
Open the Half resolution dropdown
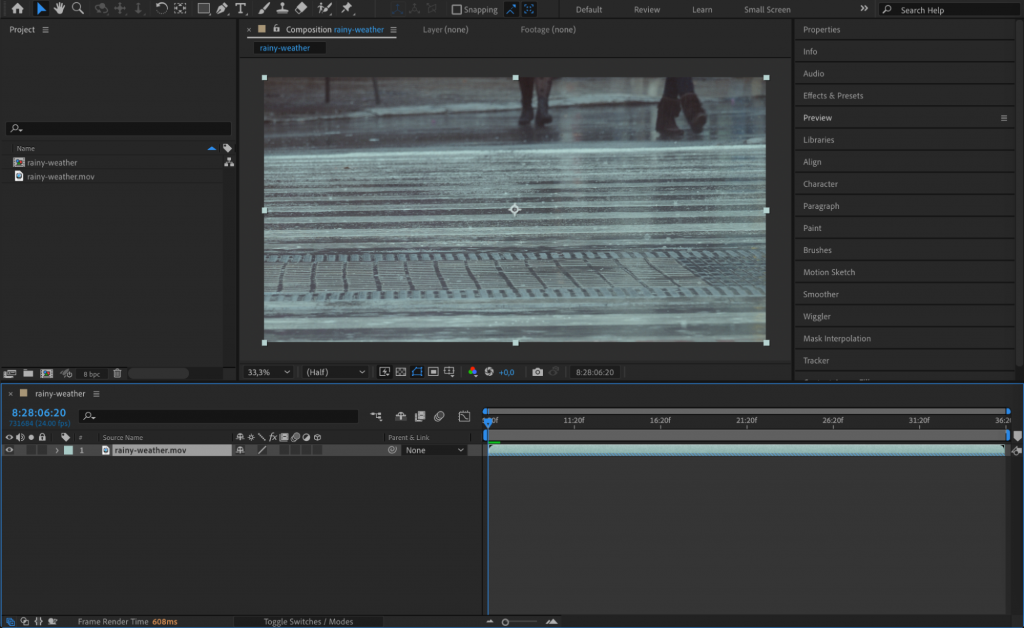click(335, 371)
